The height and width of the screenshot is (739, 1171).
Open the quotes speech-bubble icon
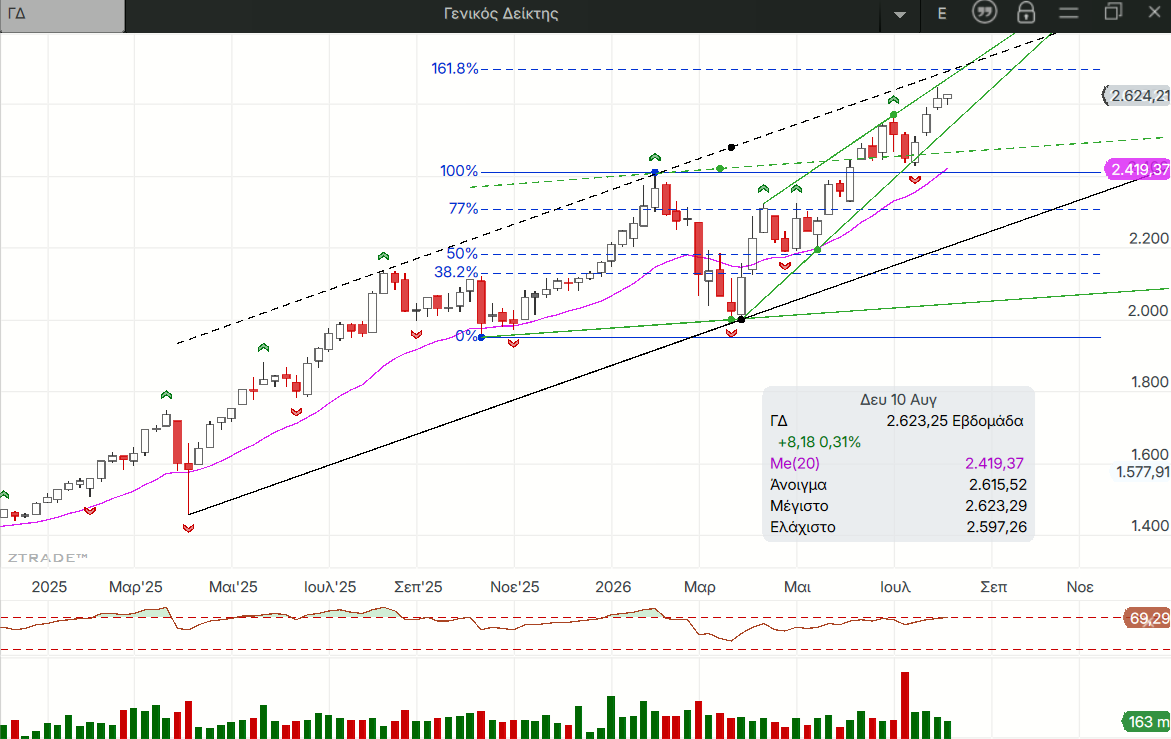click(984, 13)
